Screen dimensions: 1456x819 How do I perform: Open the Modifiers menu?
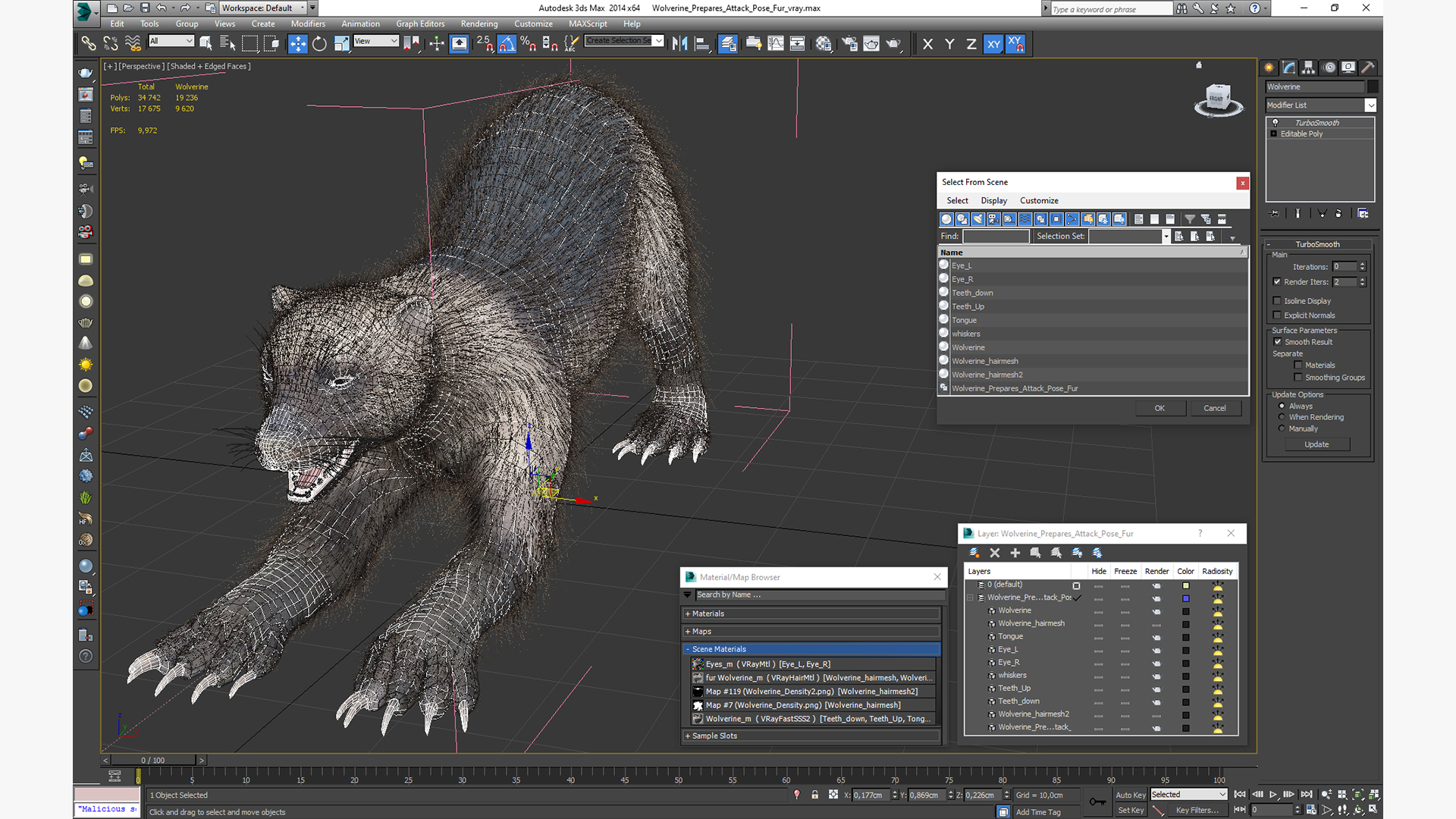[x=308, y=24]
